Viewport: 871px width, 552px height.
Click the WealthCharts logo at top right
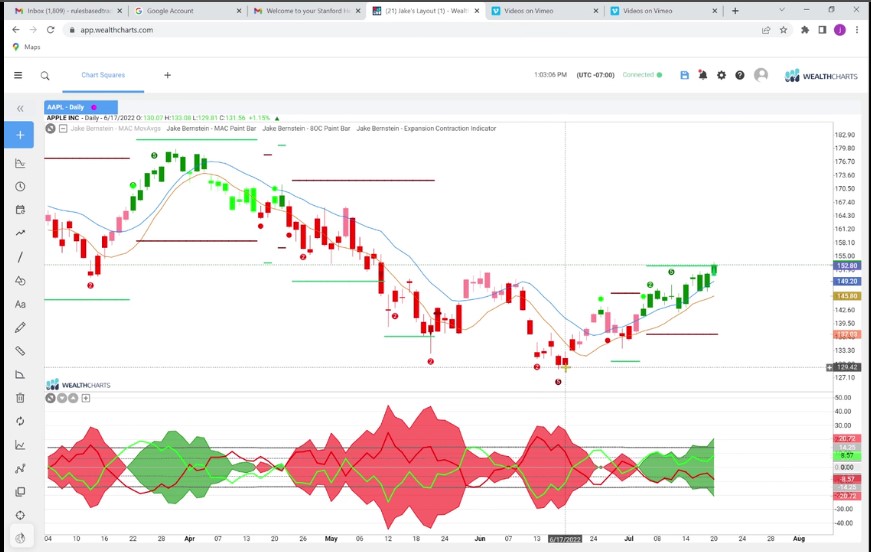(821, 76)
